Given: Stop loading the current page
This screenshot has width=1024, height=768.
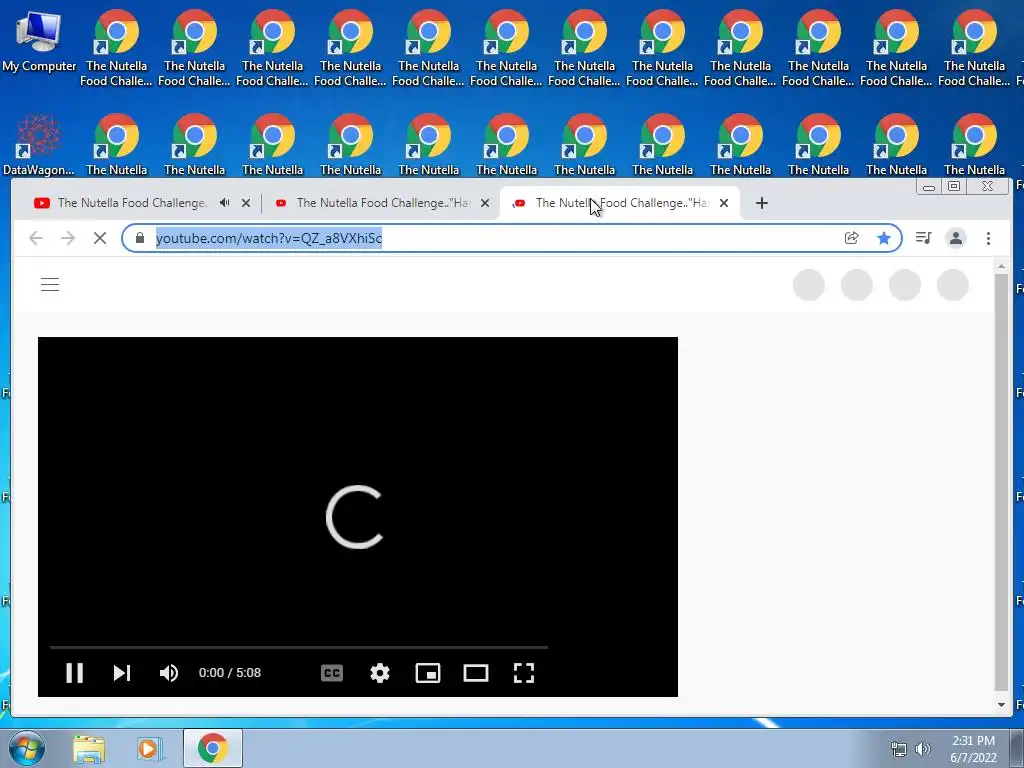Looking at the screenshot, I should click(100, 238).
